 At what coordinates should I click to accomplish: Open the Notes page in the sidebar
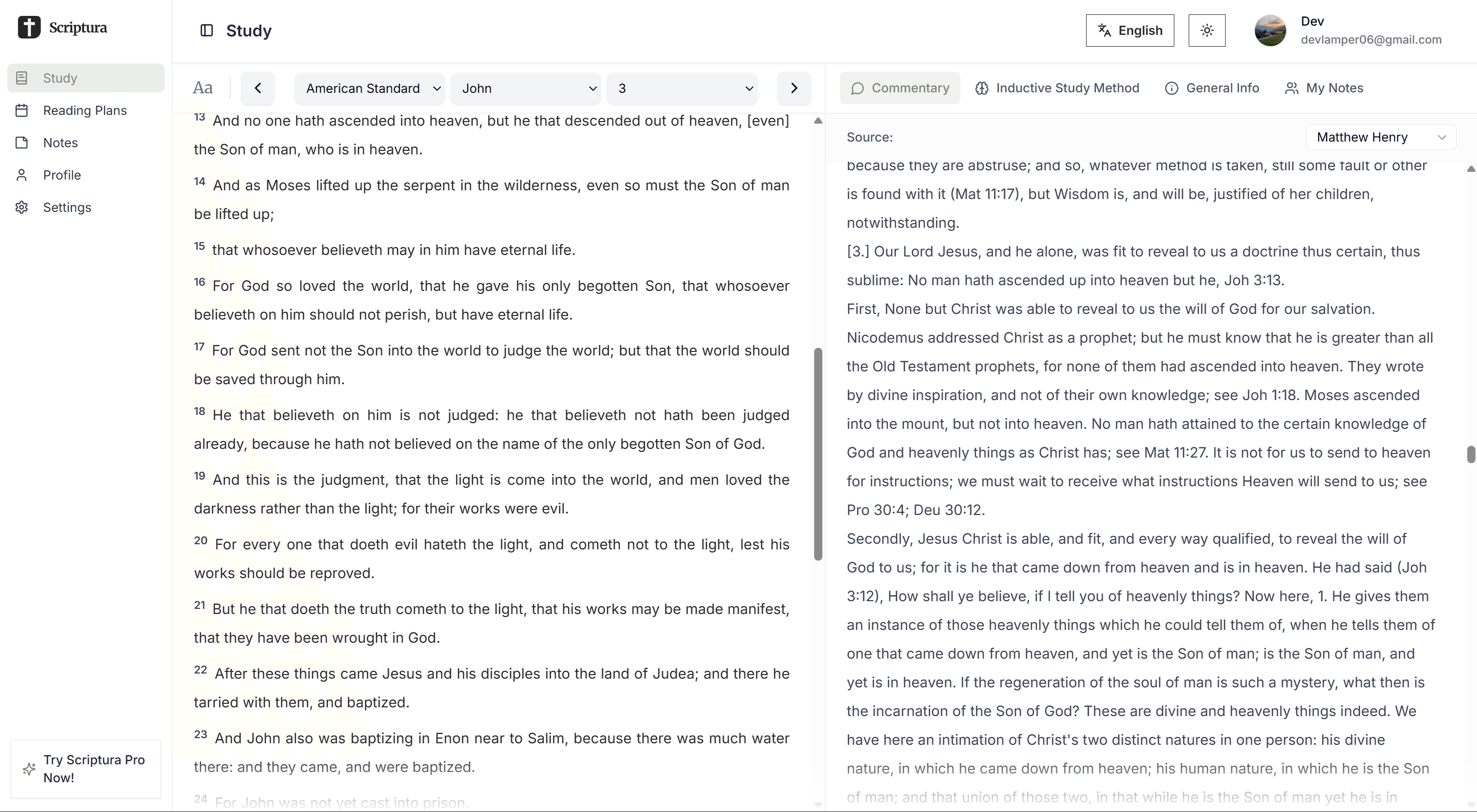pyautogui.click(x=60, y=143)
